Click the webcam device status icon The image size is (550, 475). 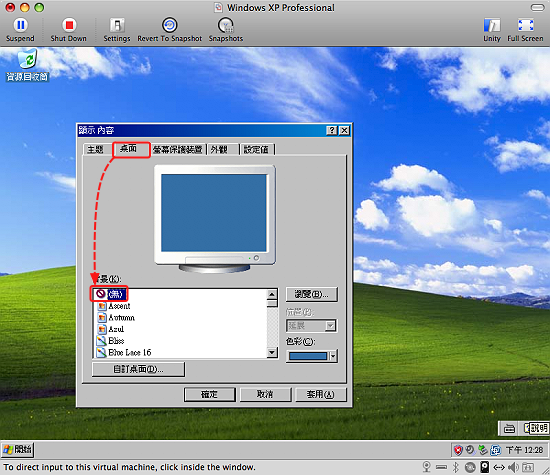point(427,467)
